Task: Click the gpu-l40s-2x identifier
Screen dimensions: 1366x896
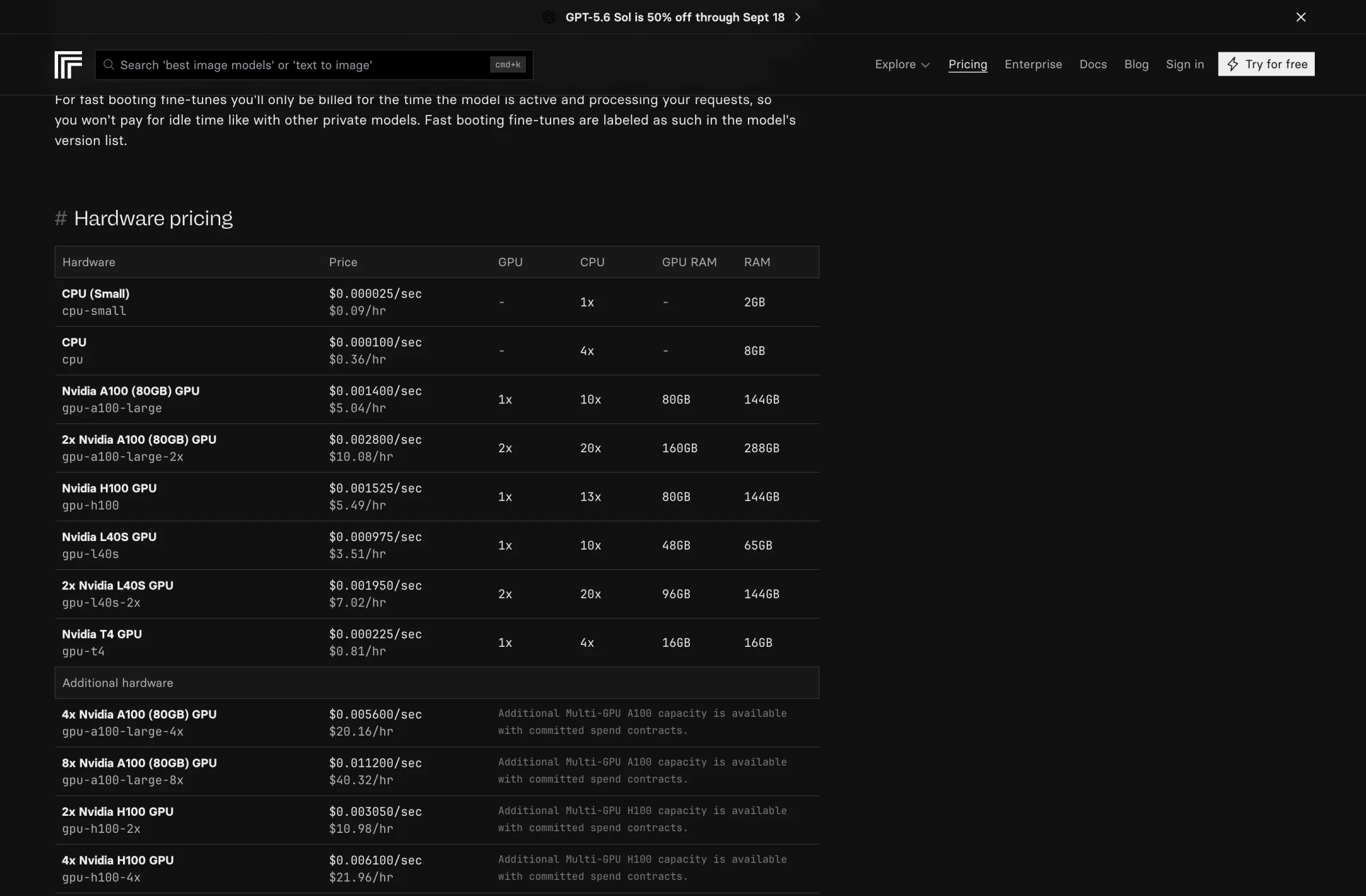Action: tap(101, 603)
